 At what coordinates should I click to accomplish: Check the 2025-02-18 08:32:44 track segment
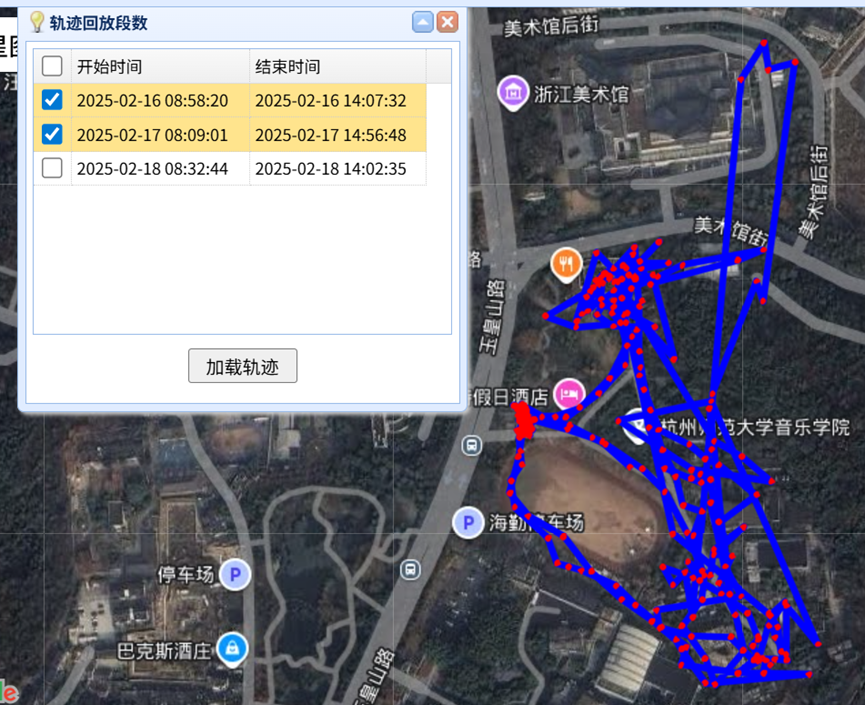[52, 168]
